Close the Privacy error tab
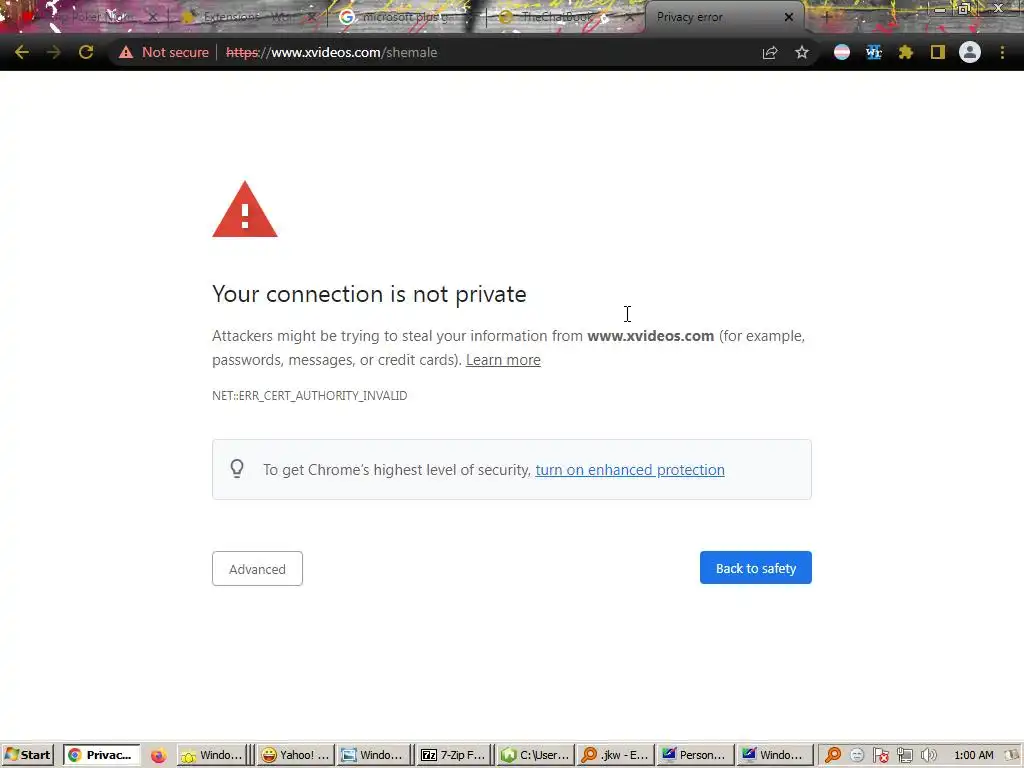Image resolution: width=1024 pixels, height=768 pixels. (x=789, y=17)
